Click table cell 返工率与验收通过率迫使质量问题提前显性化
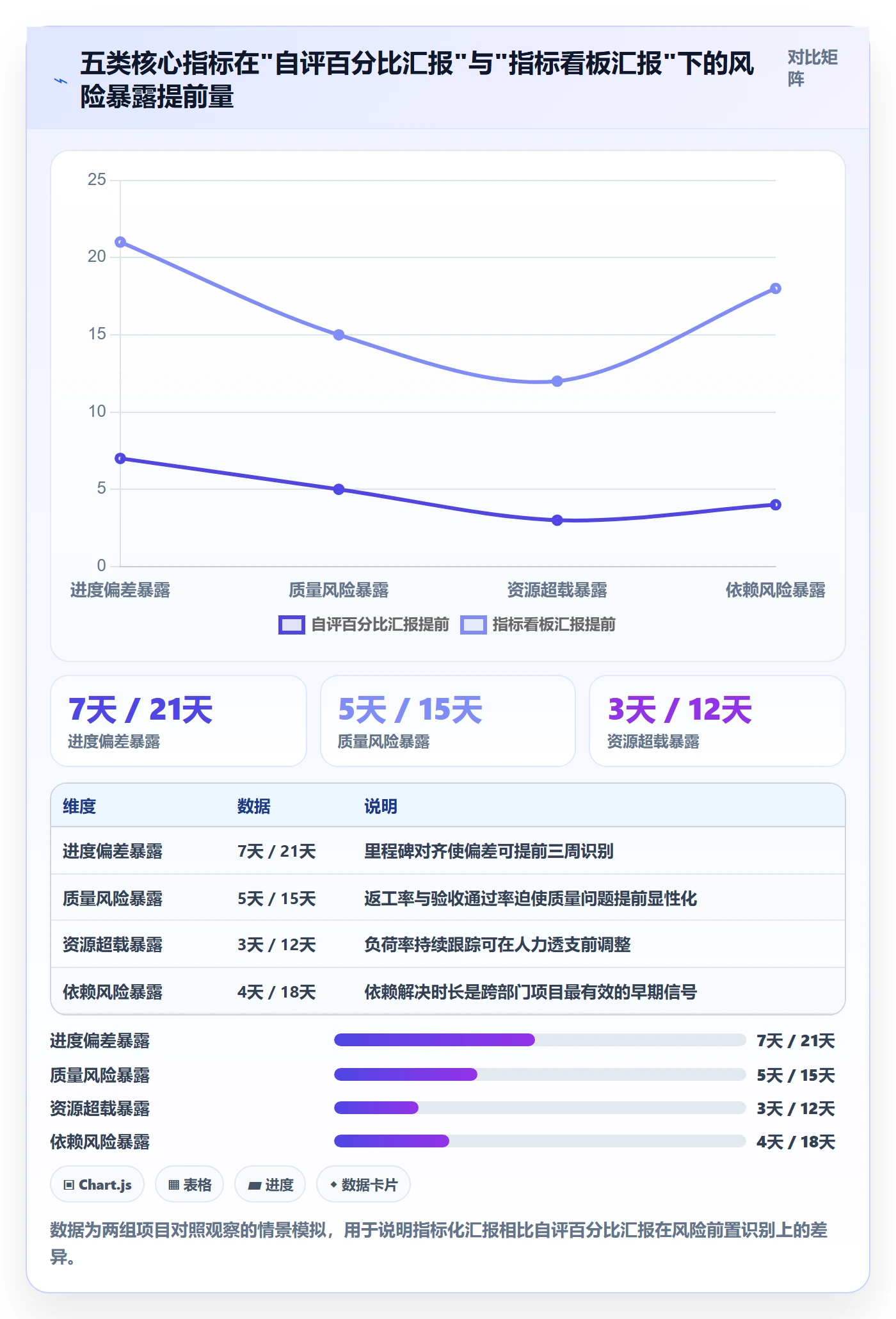Screen dimensions: 896x1319 (531, 898)
